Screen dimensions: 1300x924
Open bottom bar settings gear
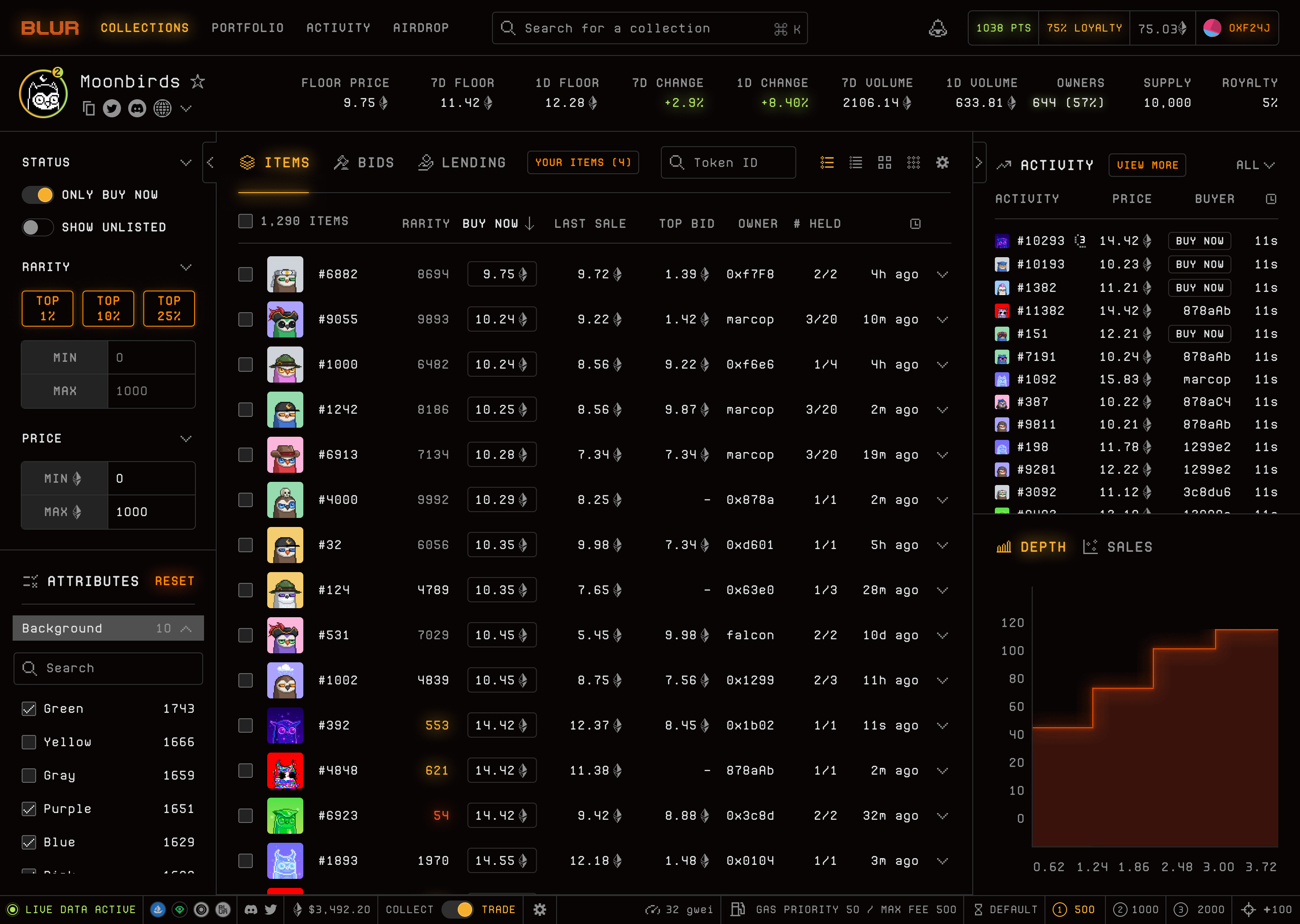point(539,909)
